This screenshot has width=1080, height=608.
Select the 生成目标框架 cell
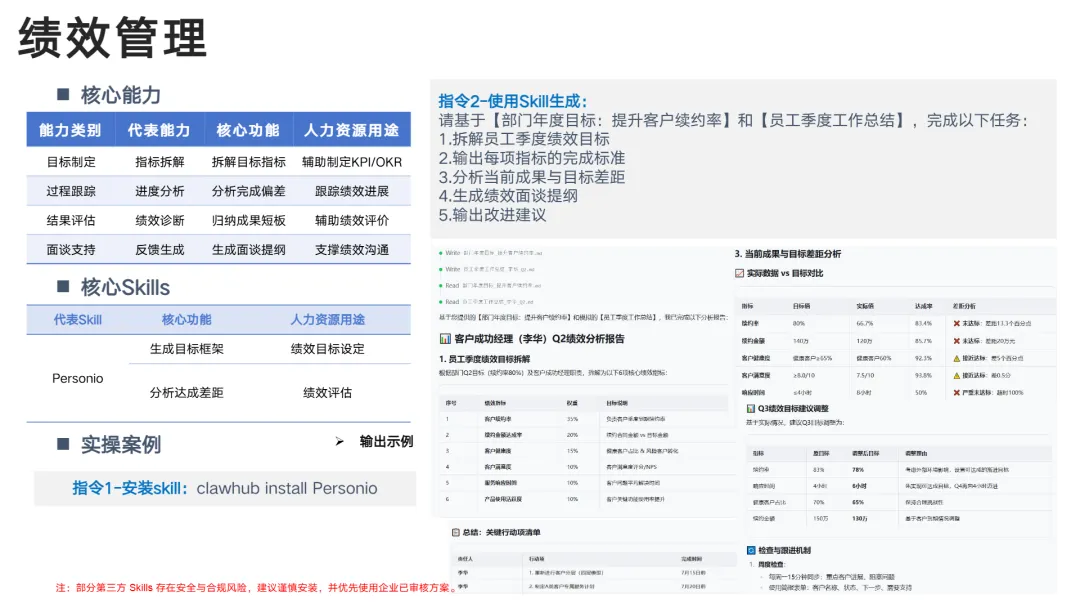click(187, 349)
